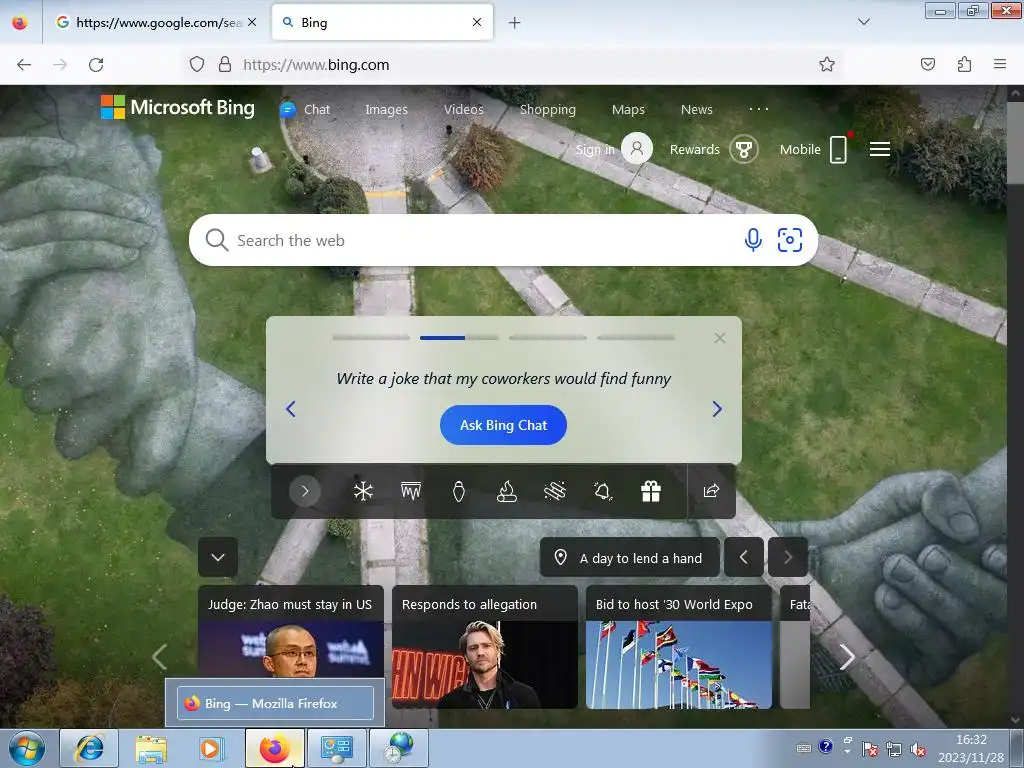The height and width of the screenshot is (768, 1024).
Task: Select the first carousel progress indicator
Action: (371, 338)
